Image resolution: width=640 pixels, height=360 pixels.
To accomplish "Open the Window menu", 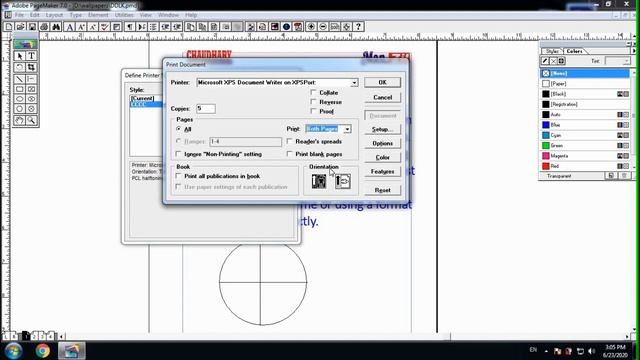I will pos(168,15).
